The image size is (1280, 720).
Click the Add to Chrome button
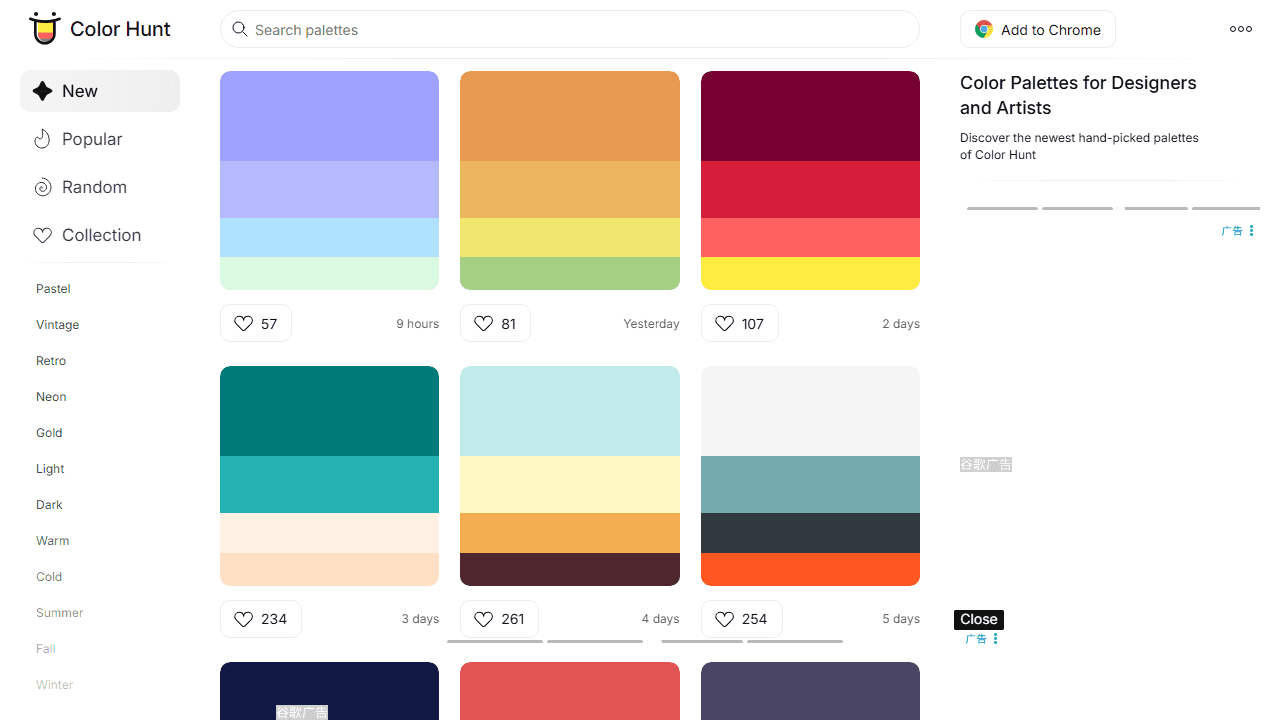click(1037, 30)
